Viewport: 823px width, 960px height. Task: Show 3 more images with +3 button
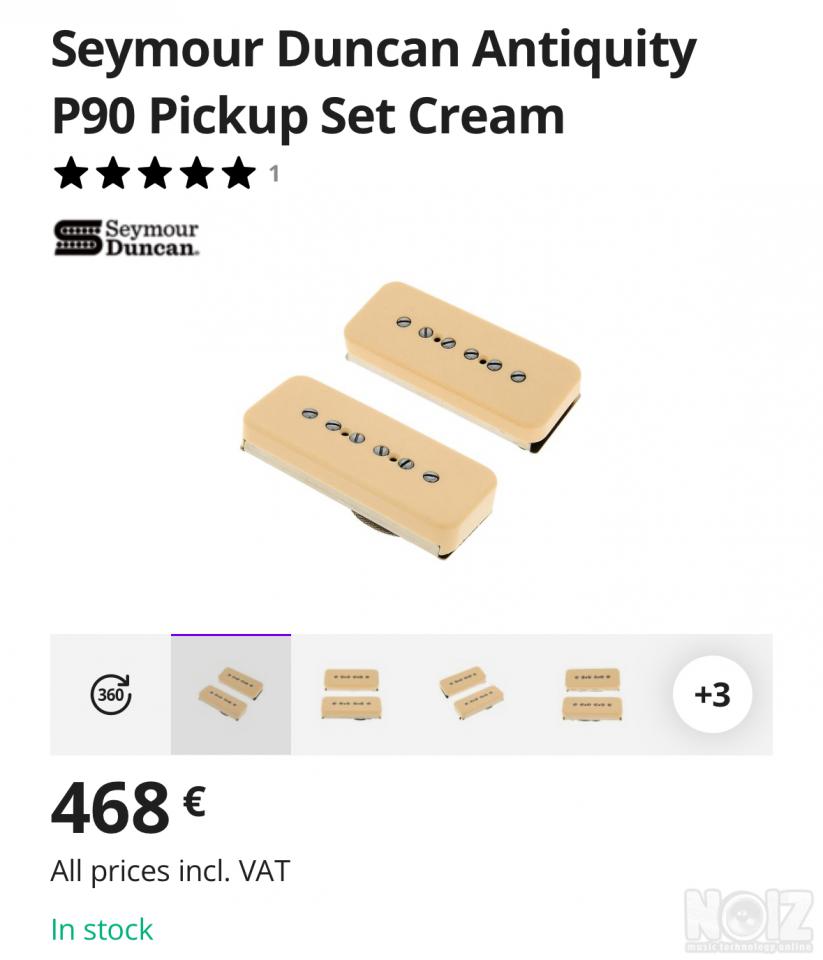pyautogui.click(x=712, y=694)
